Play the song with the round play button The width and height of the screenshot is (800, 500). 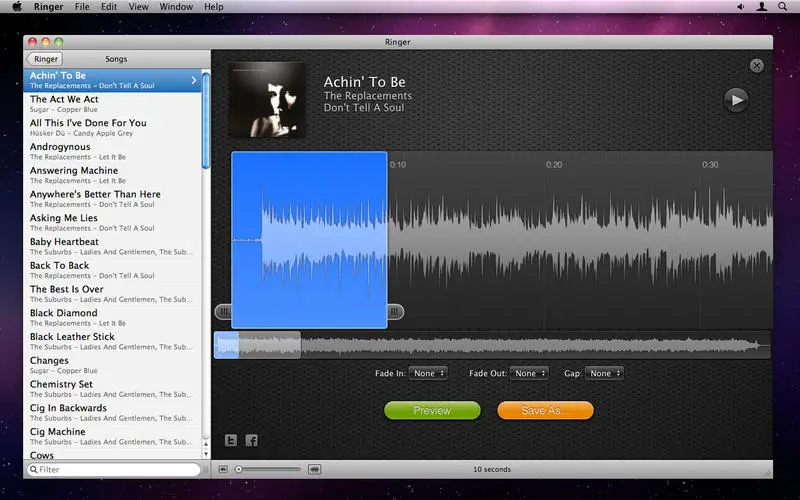(x=736, y=100)
